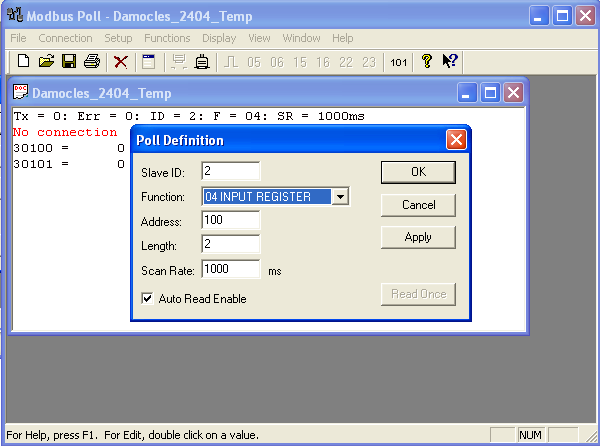Select function 23 toolbar button

coord(369,62)
